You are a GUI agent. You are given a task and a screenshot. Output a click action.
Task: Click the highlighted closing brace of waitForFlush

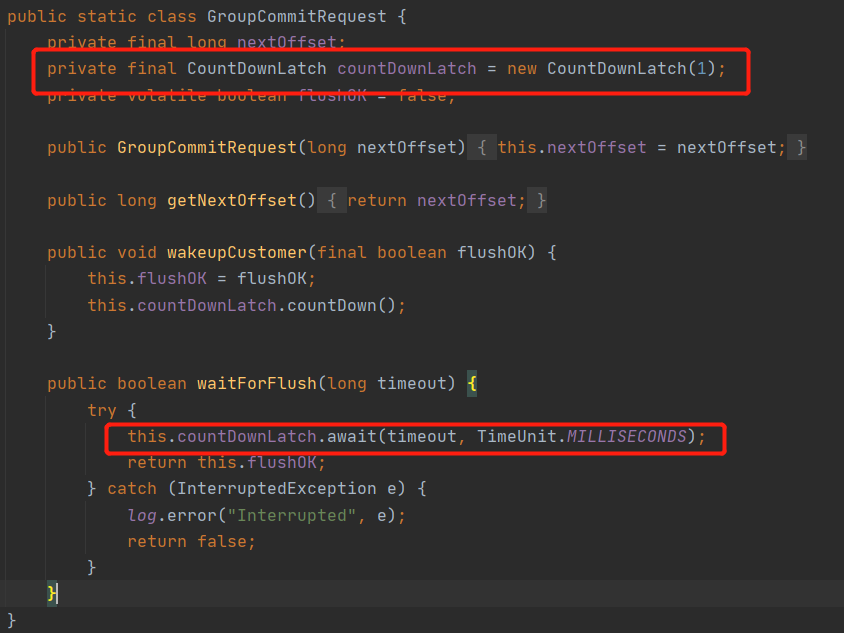pos(52,593)
